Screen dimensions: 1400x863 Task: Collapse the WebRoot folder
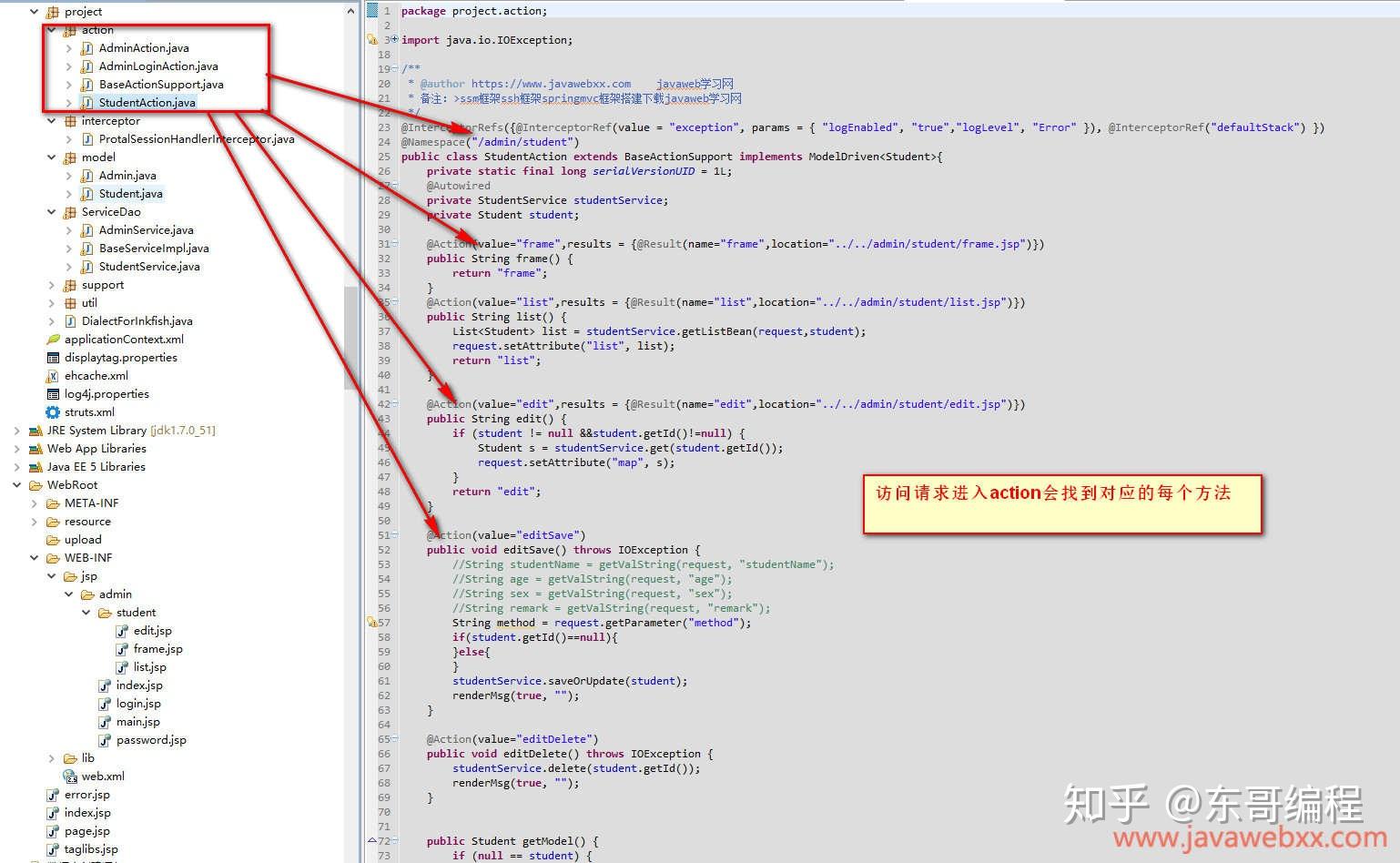pos(17,485)
